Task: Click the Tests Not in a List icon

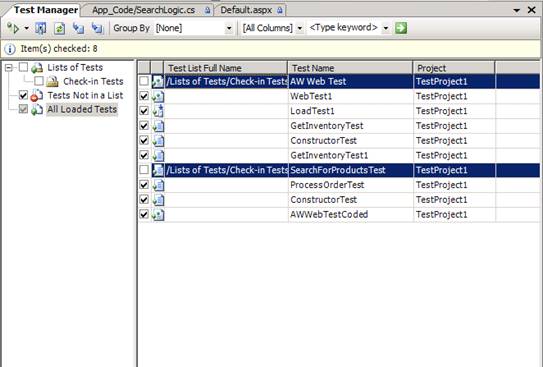Action: point(37,96)
